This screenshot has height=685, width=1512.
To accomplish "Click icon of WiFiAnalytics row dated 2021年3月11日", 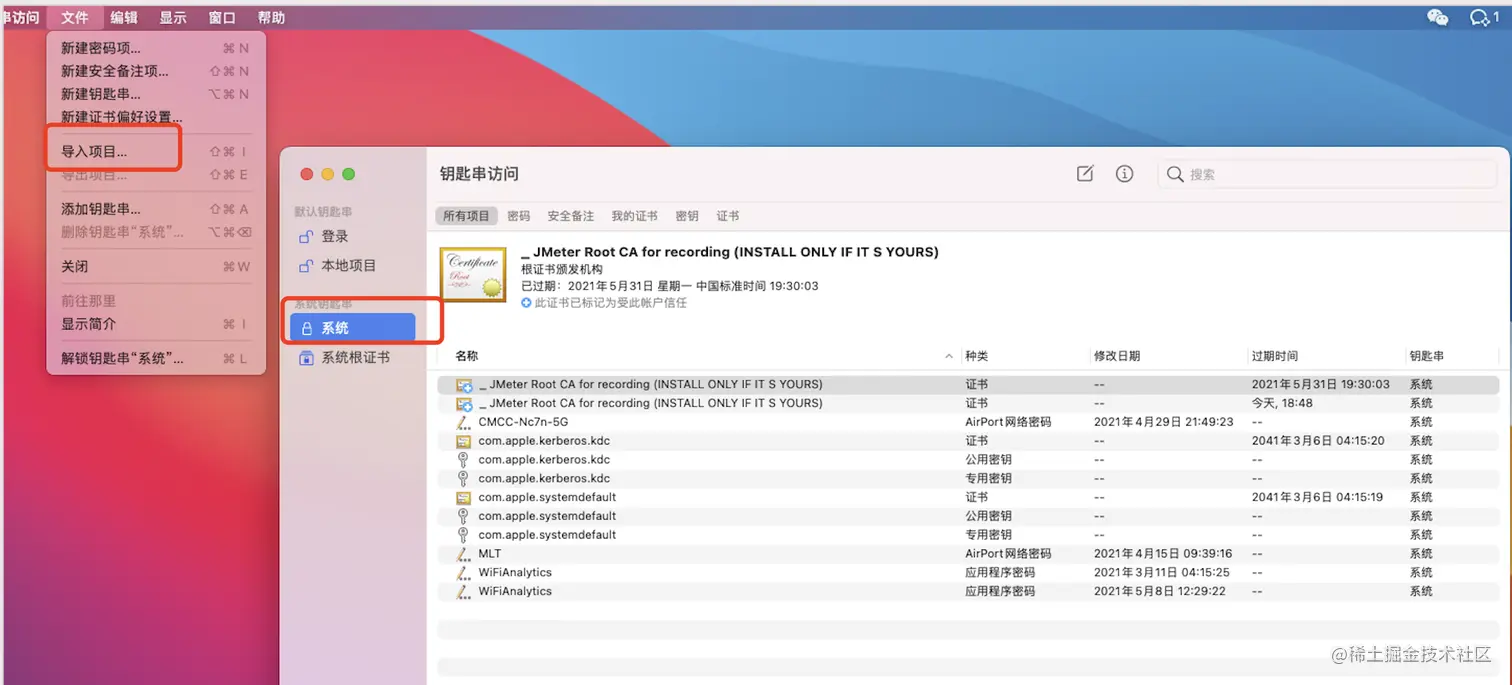I will [x=463, y=573].
